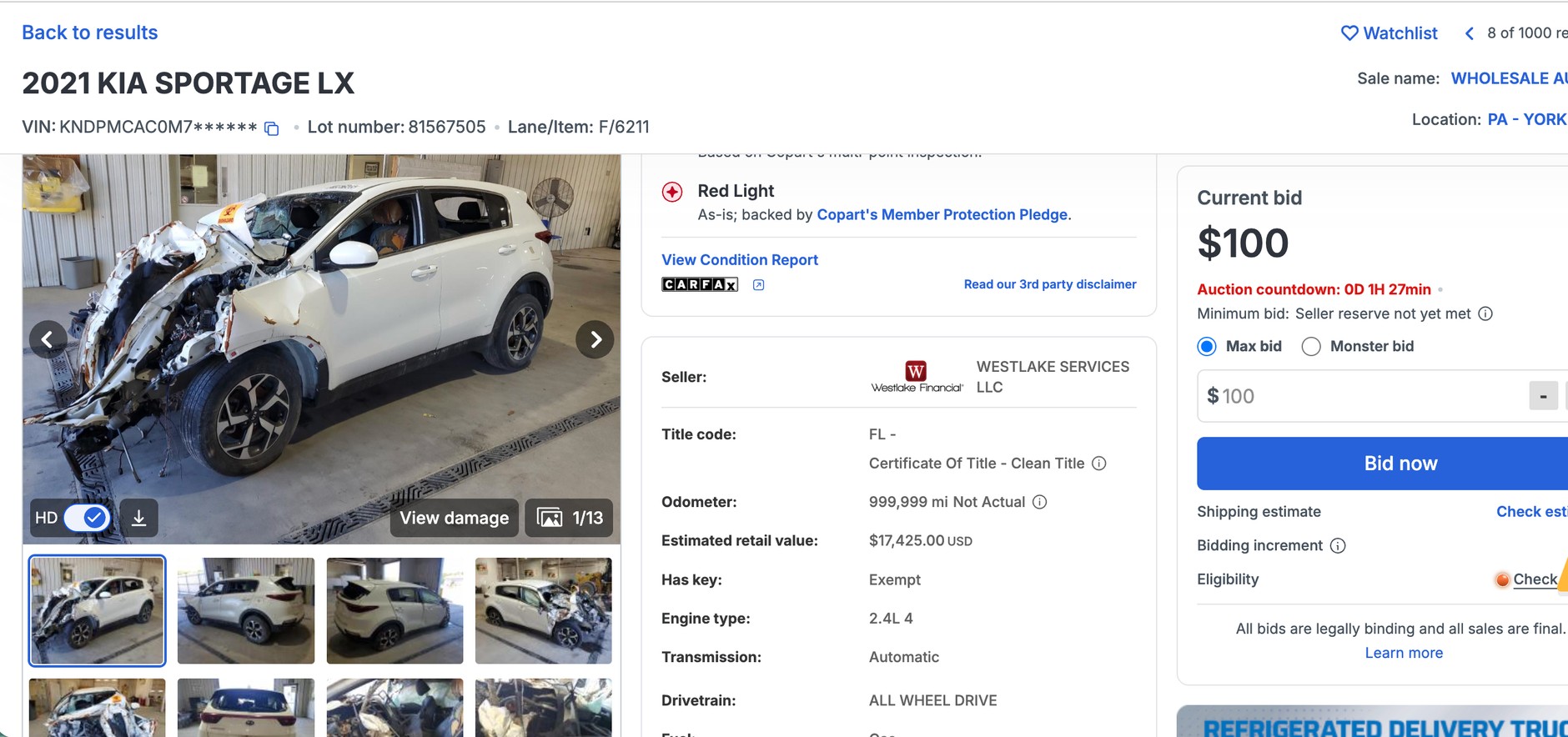The height and width of the screenshot is (737, 1568).
Task: Click the info icon next to Bidding increment
Action: (1338, 545)
